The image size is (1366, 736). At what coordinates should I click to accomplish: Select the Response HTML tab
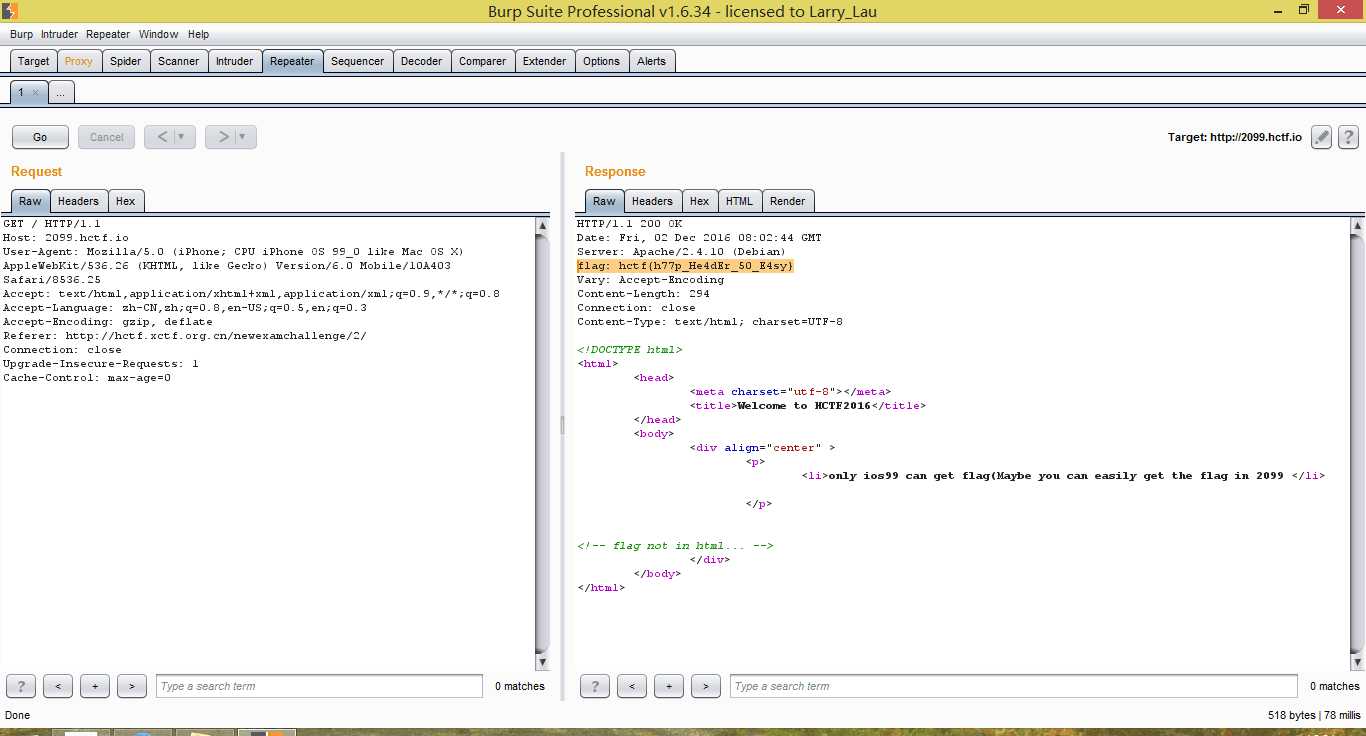(x=740, y=201)
